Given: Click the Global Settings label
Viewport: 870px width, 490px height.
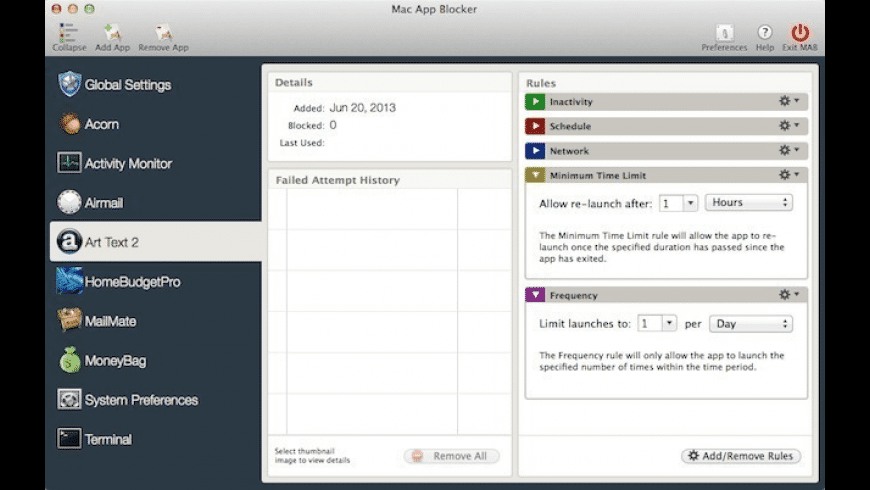Looking at the screenshot, I should (x=128, y=85).
